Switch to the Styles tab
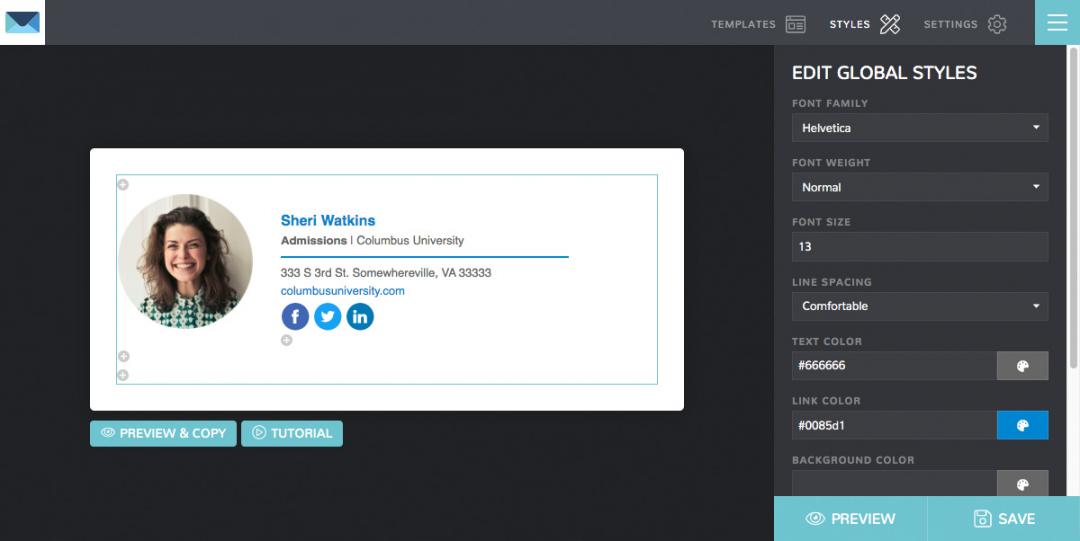 [865, 24]
